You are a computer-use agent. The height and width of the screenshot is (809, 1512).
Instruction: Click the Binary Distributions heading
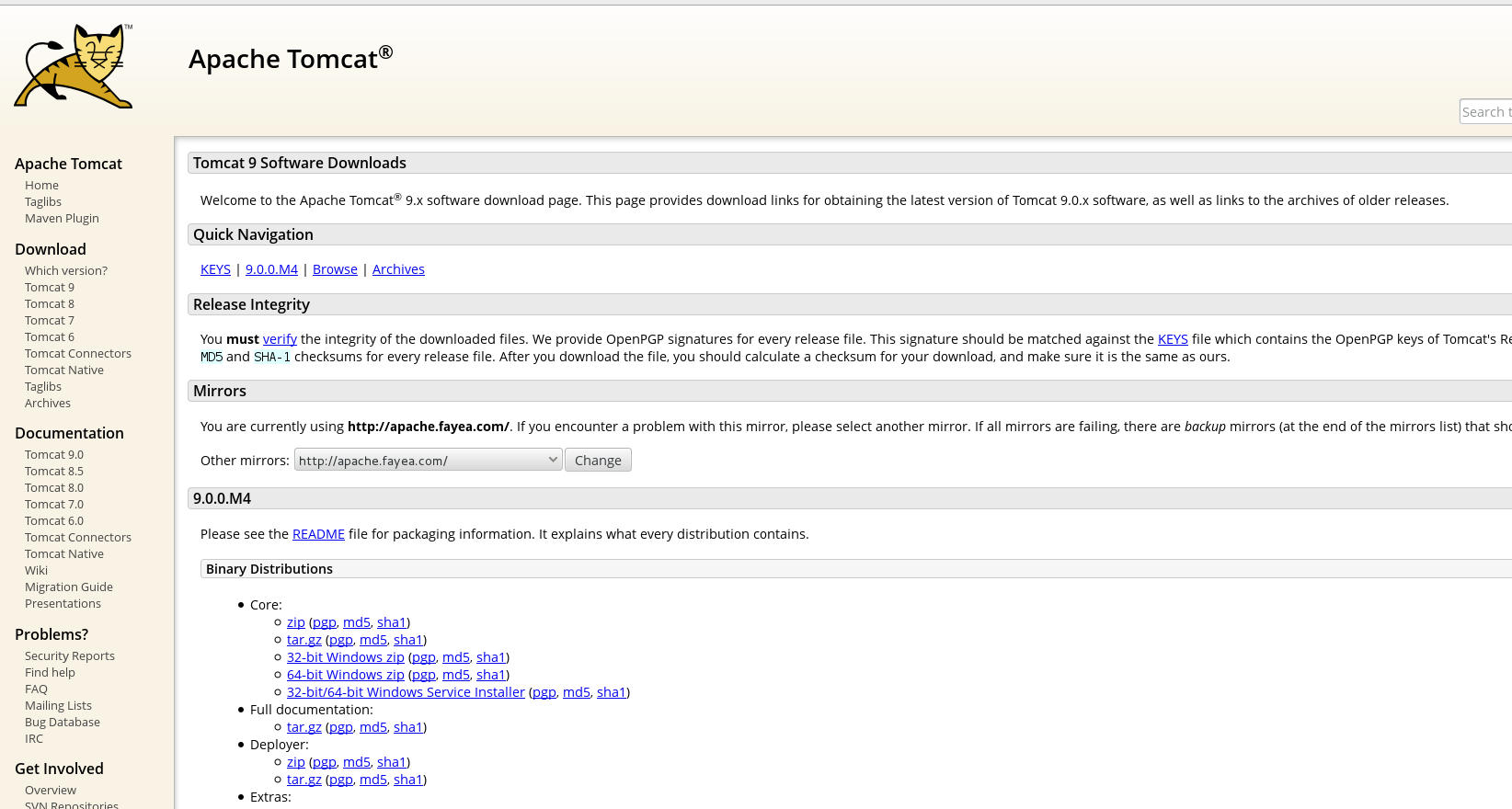pyautogui.click(x=269, y=569)
